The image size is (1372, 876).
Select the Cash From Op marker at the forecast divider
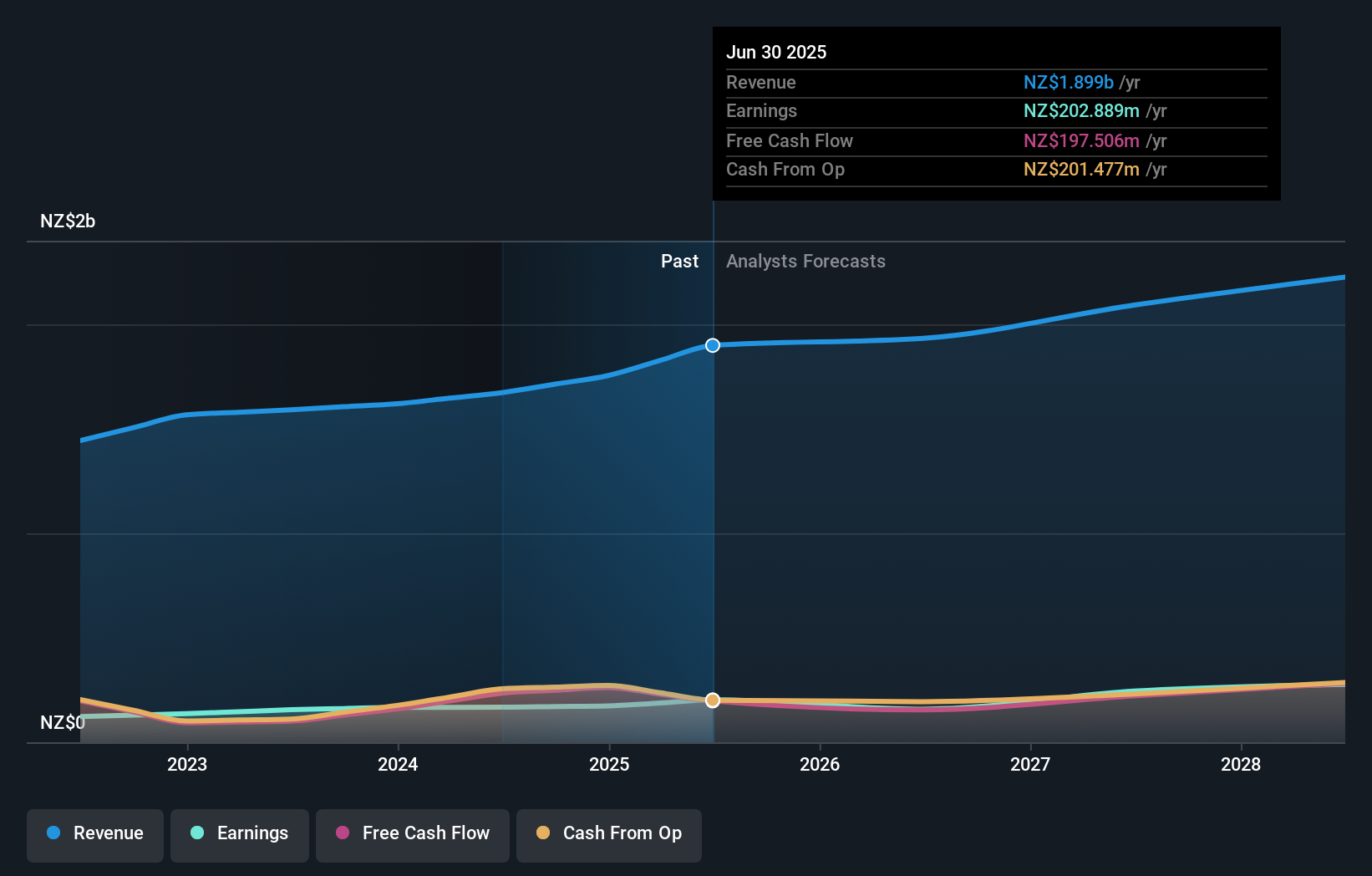tap(712, 700)
